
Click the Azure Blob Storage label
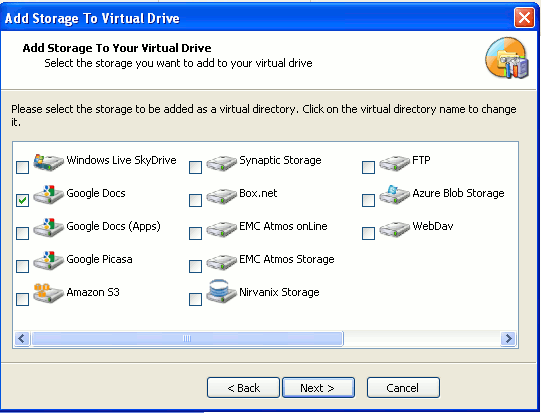pos(458,193)
